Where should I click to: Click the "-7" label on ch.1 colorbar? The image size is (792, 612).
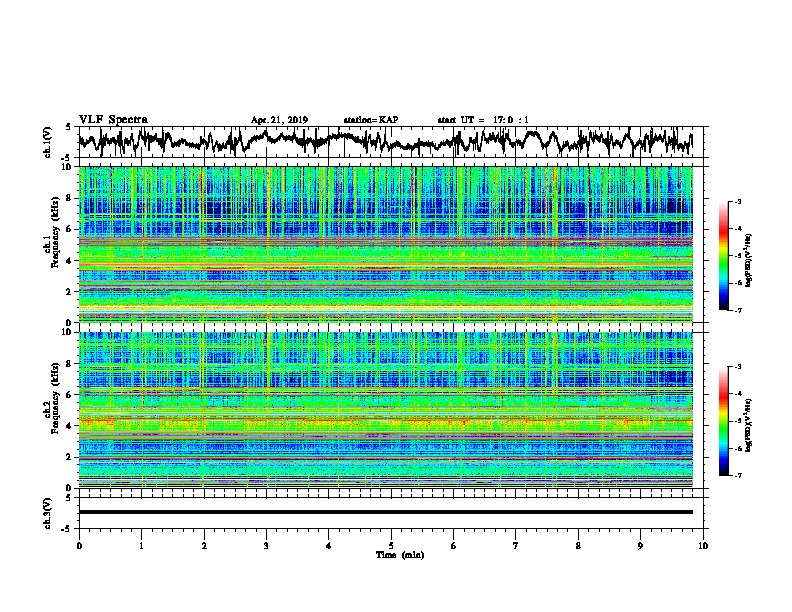[x=737, y=310]
